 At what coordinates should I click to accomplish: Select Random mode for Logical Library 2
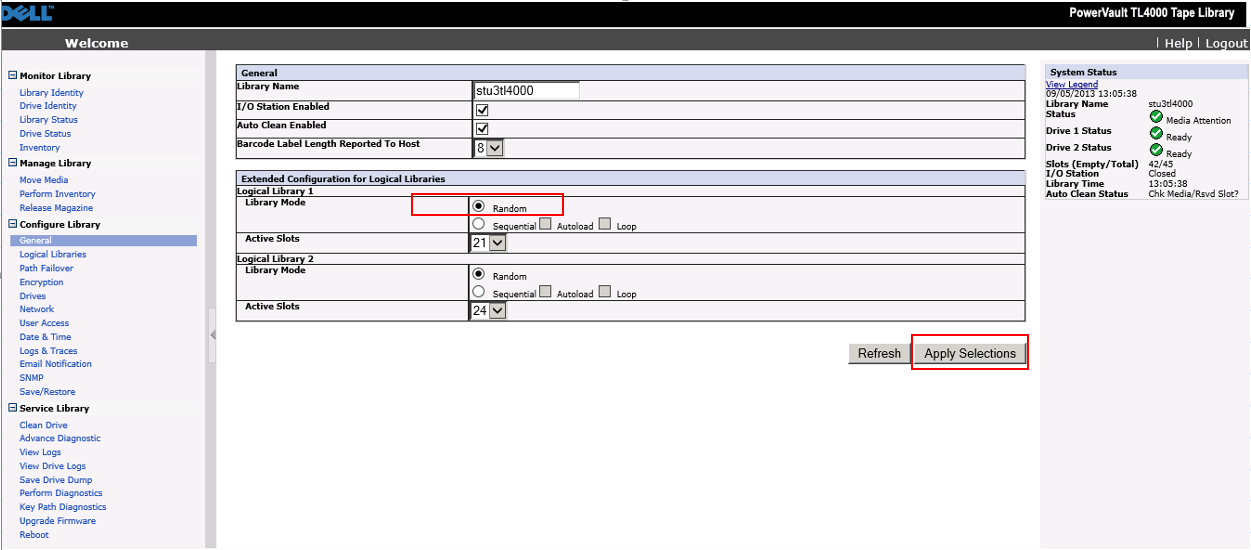tap(478, 274)
